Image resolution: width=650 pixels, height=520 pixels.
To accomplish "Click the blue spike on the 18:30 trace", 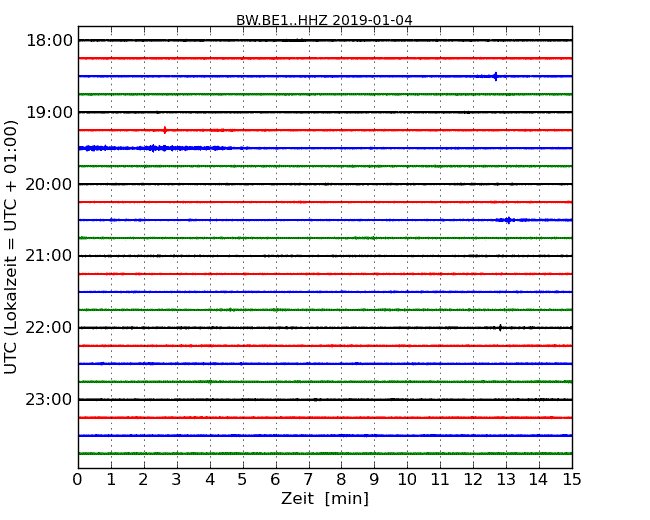I will pos(495,76).
